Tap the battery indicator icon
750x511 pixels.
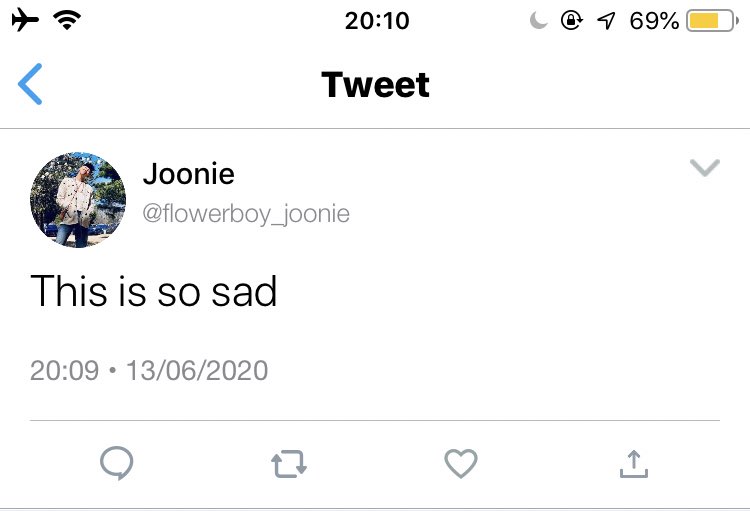coord(712,21)
